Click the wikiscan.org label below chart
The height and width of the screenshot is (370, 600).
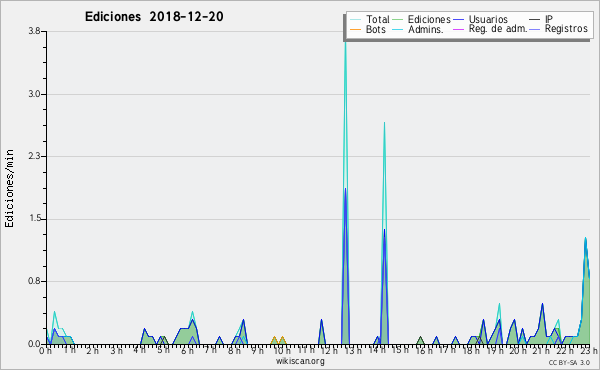[x=300, y=361]
